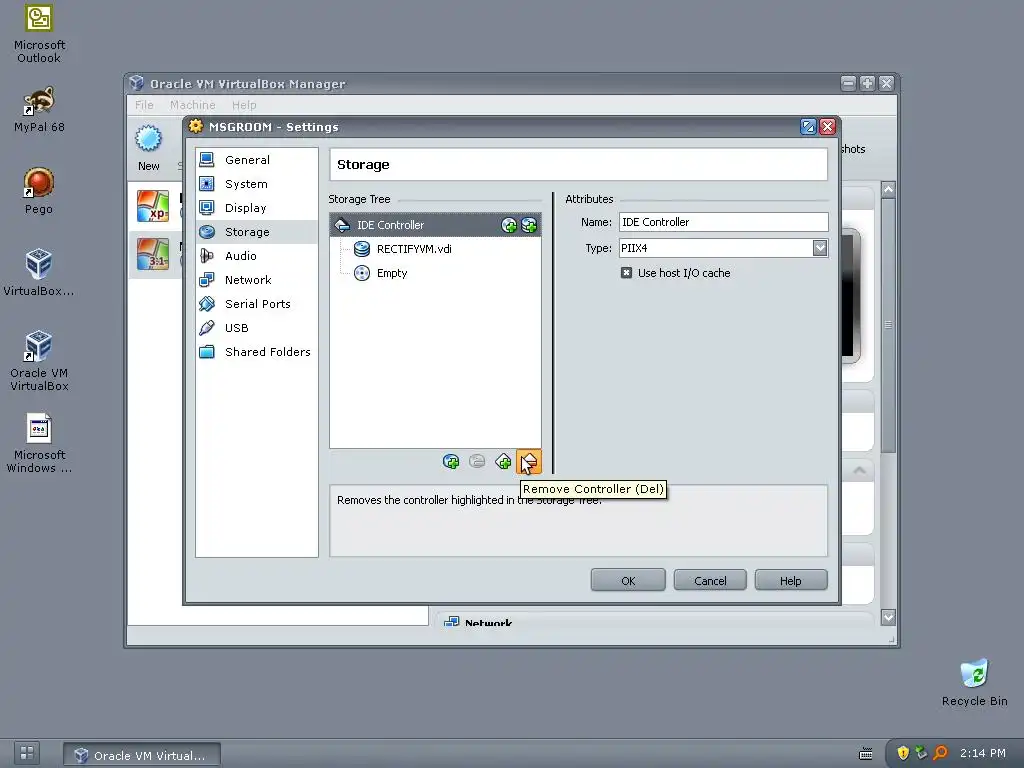Click the controller Name input field
This screenshot has width=1024, height=768.
click(x=724, y=222)
